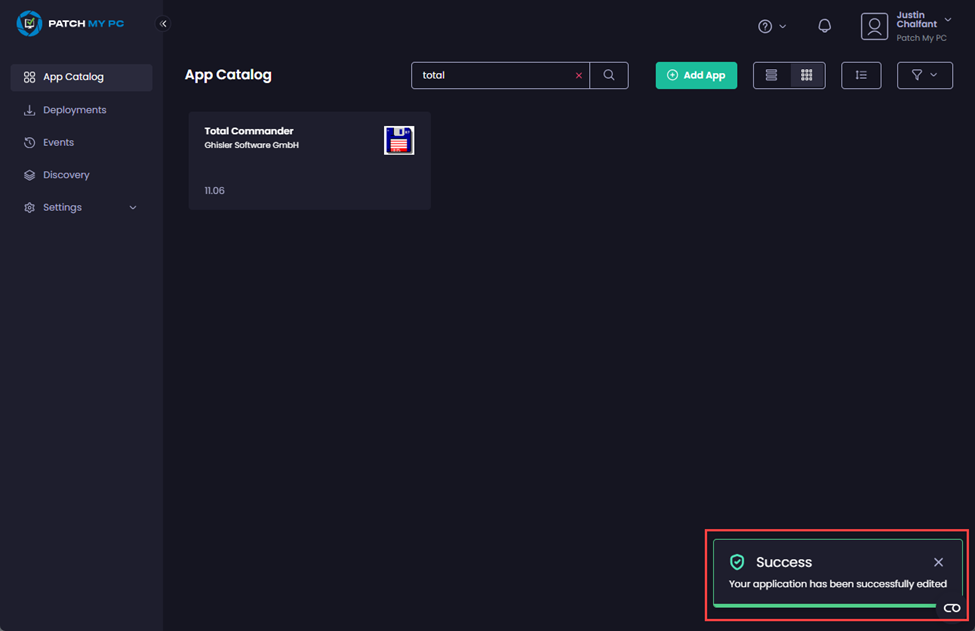Viewport: 975px width, 631px height.
Task: Open the Total Commander app card
Action: pyautogui.click(x=309, y=160)
